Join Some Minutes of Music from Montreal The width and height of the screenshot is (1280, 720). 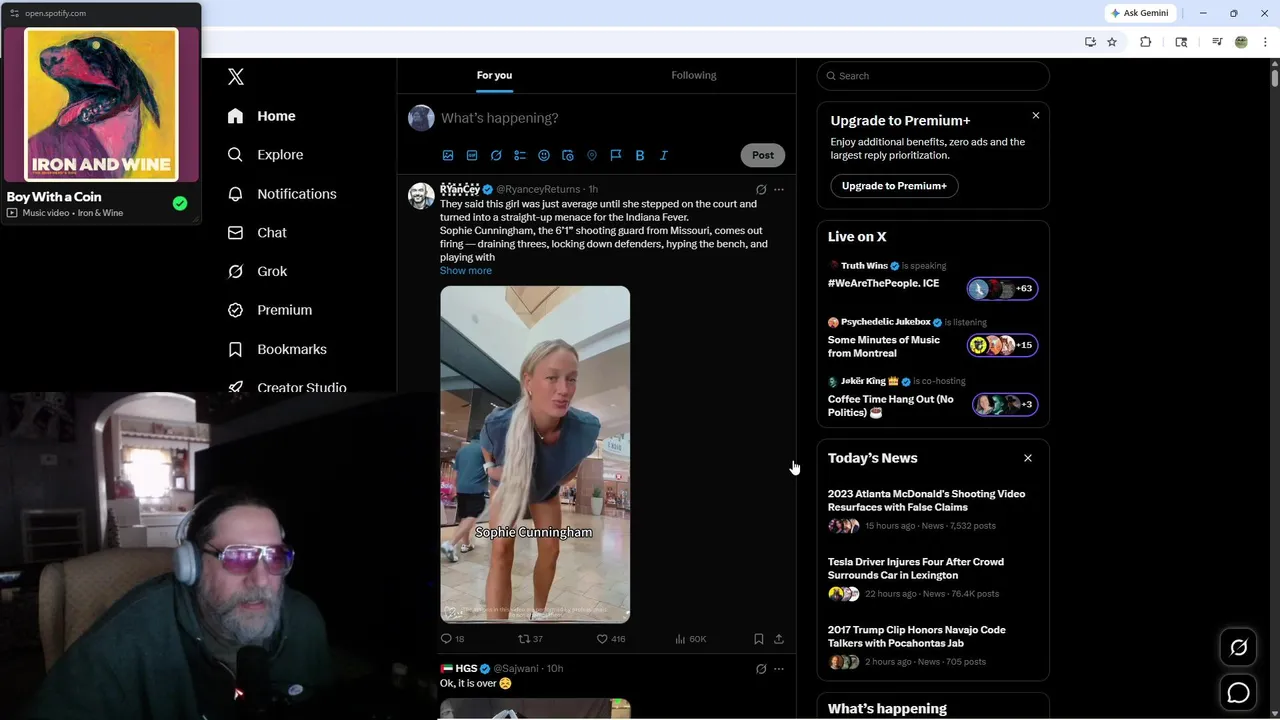(x=933, y=339)
